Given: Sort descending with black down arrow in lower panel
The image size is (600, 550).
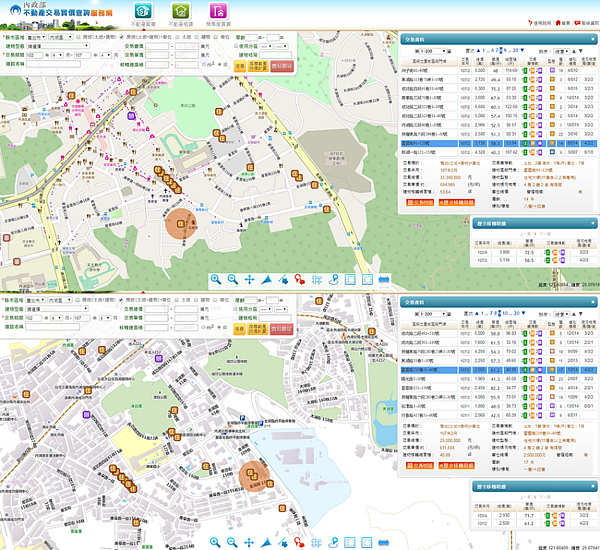Looking at the screenshot, I should (x=580, y=314).
